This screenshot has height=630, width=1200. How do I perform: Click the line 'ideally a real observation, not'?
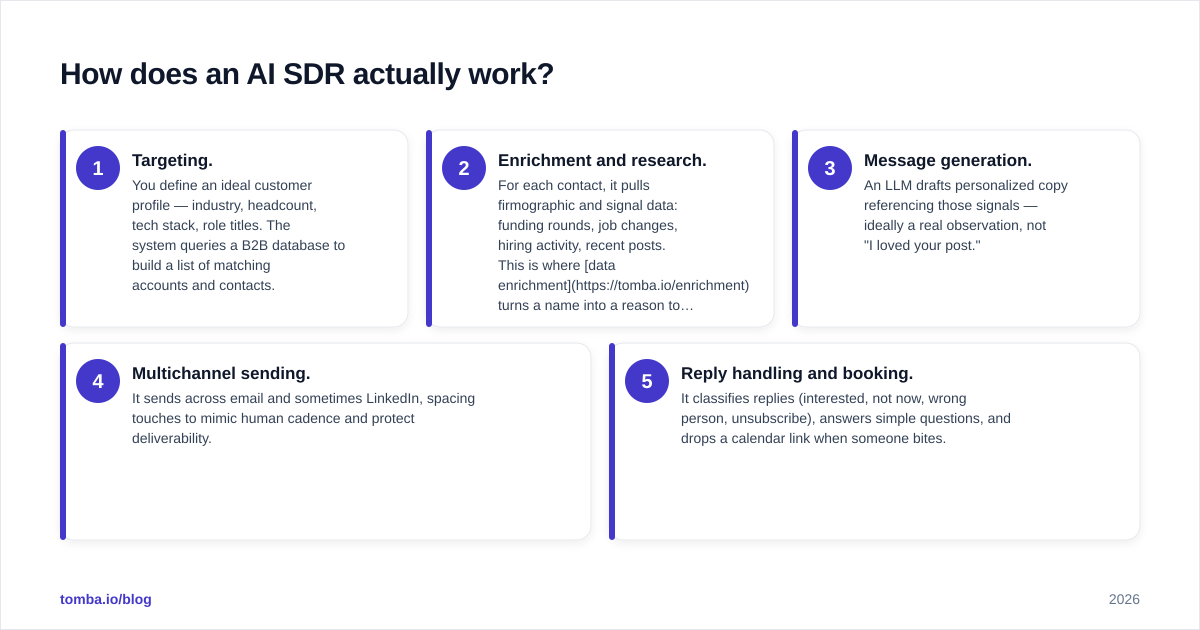[955, 225]
